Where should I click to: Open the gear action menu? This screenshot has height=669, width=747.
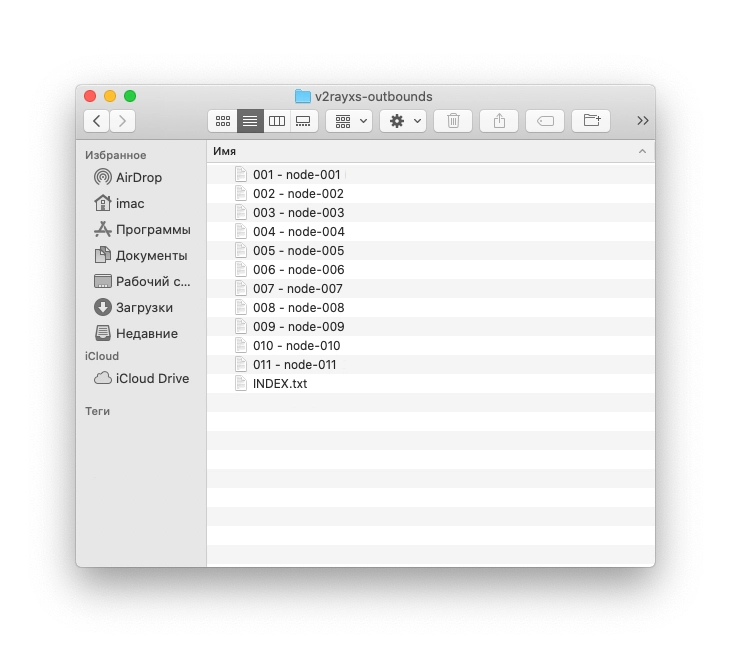click(403, 121)
